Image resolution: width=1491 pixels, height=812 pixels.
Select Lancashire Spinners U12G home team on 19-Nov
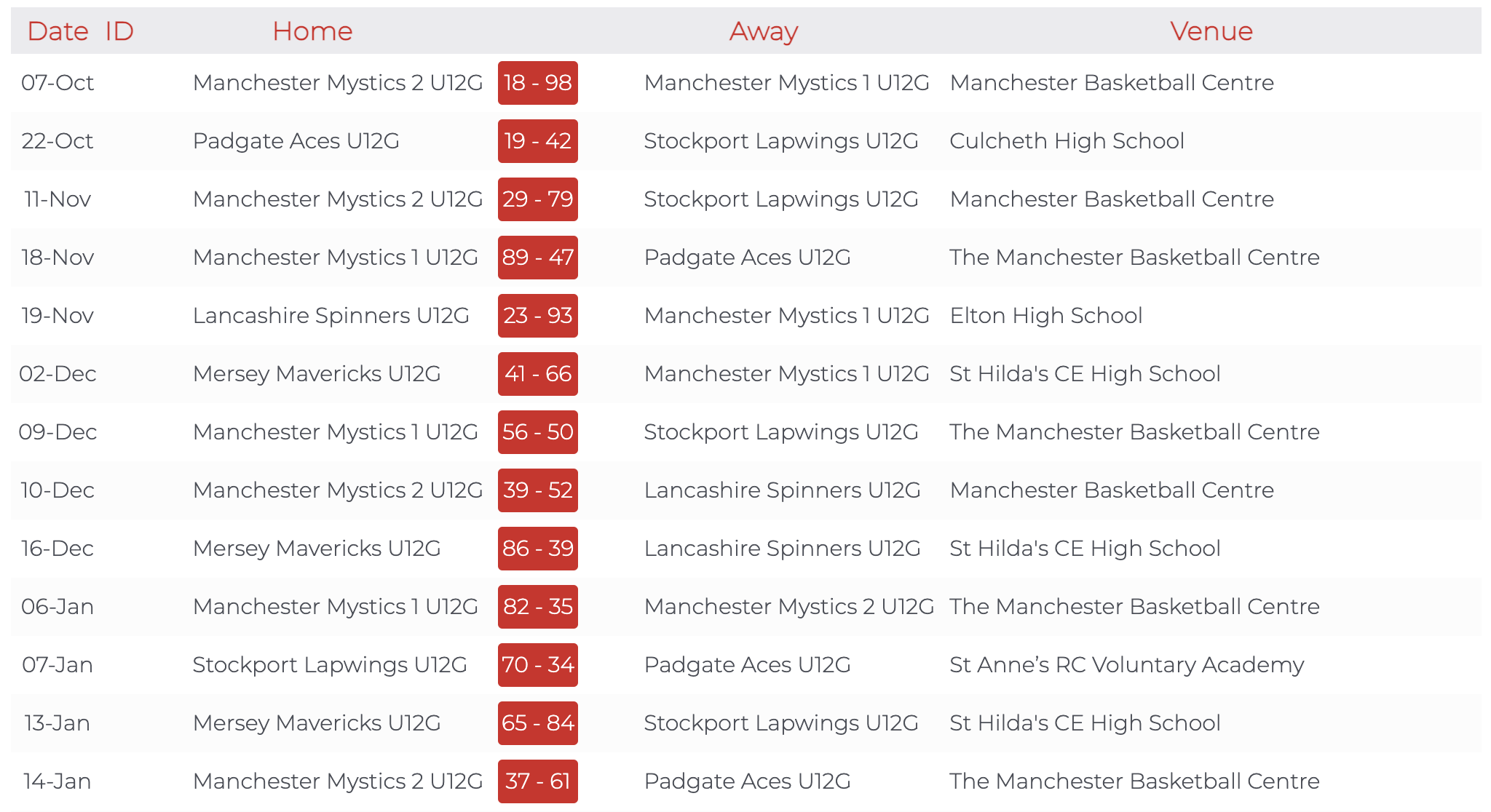(331, 316)
